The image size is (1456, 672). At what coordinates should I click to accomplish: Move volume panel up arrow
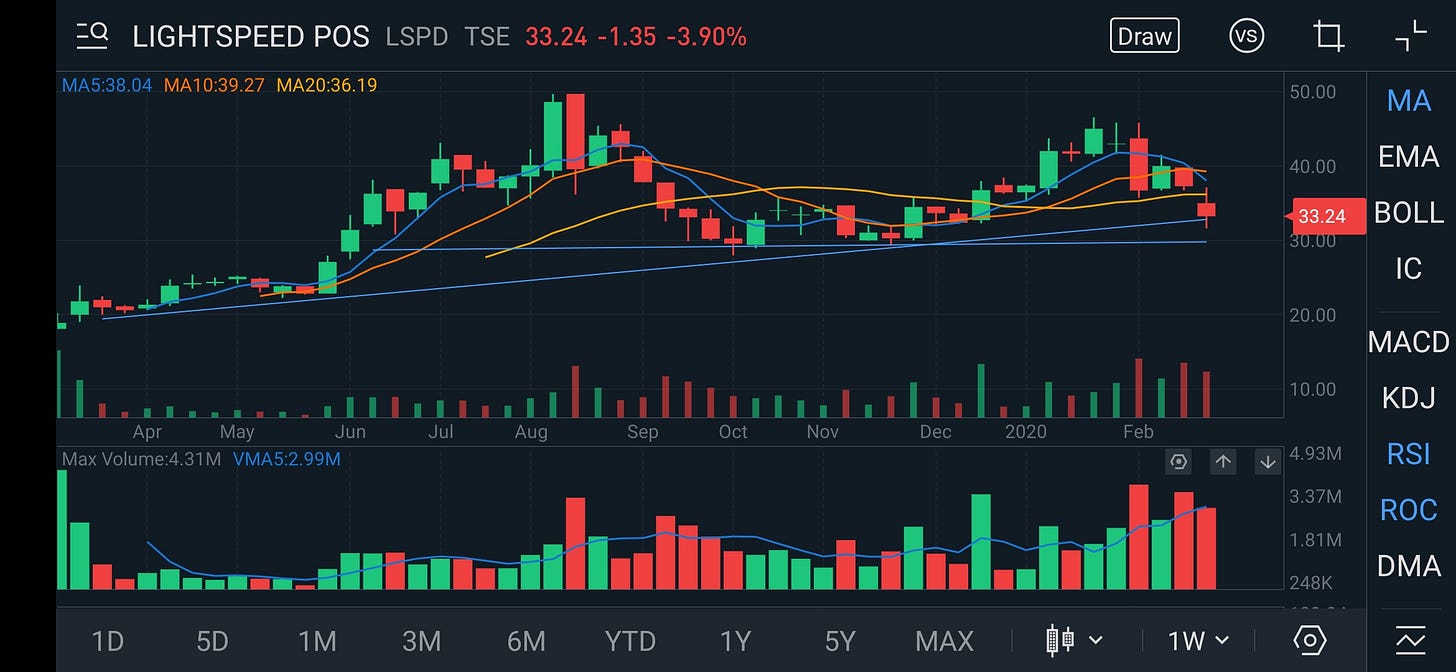[1223, 462]
